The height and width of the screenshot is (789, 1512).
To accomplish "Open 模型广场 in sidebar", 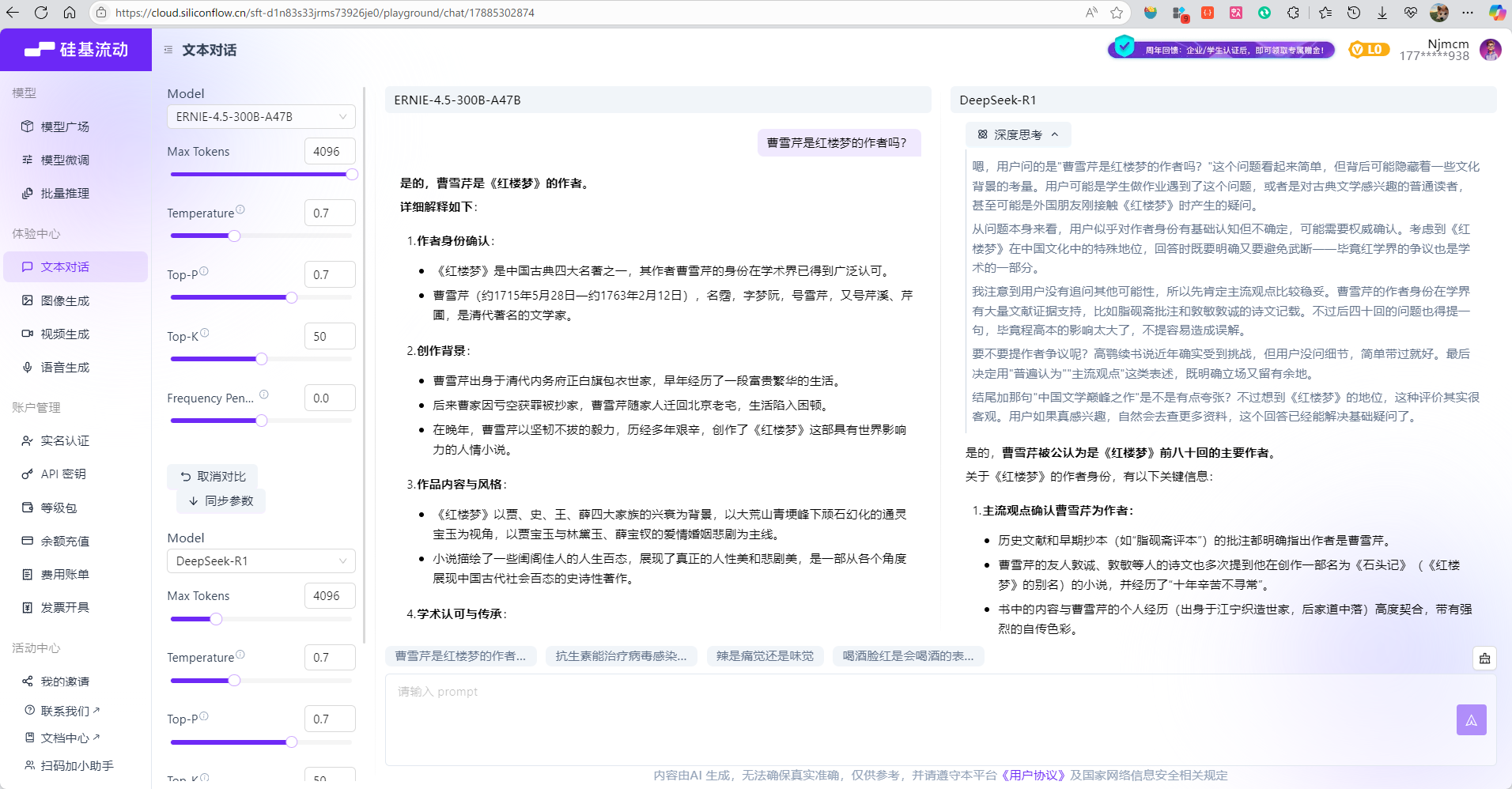I will [75, 126].
